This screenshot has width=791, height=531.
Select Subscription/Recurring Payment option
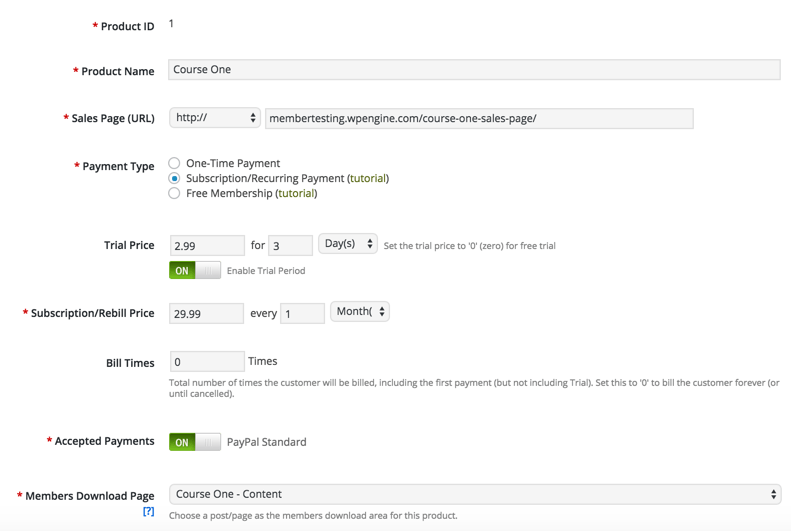pyautogui.click(x=174, y=178)
